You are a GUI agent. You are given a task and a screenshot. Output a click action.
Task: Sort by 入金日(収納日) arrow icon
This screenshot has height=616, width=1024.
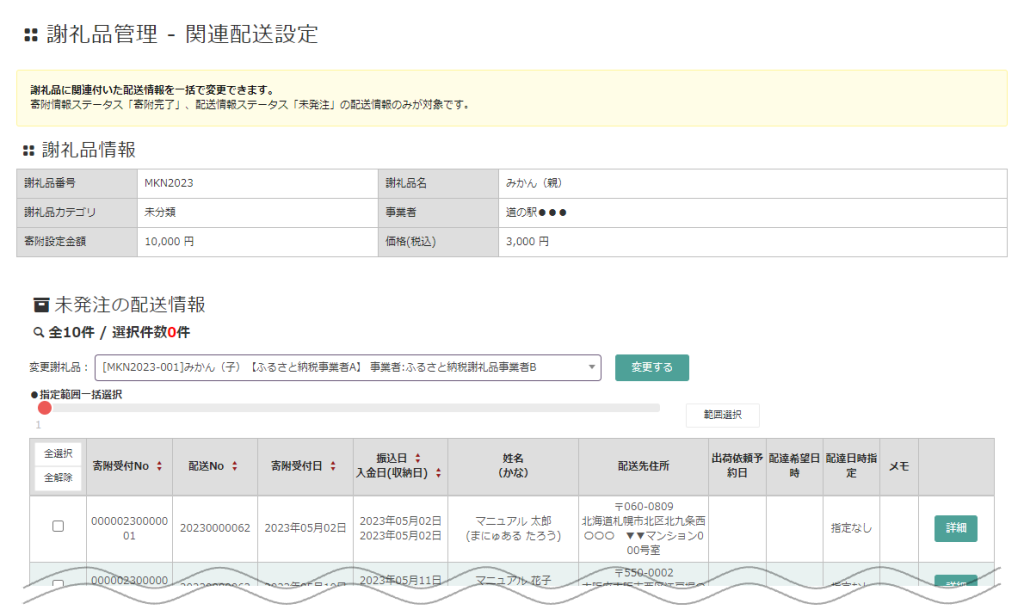pyautogui.click(x=438, y=474)
